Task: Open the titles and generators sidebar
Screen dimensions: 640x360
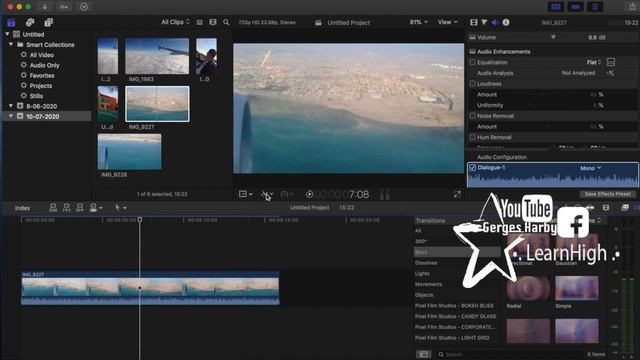Action: point(49,22)
